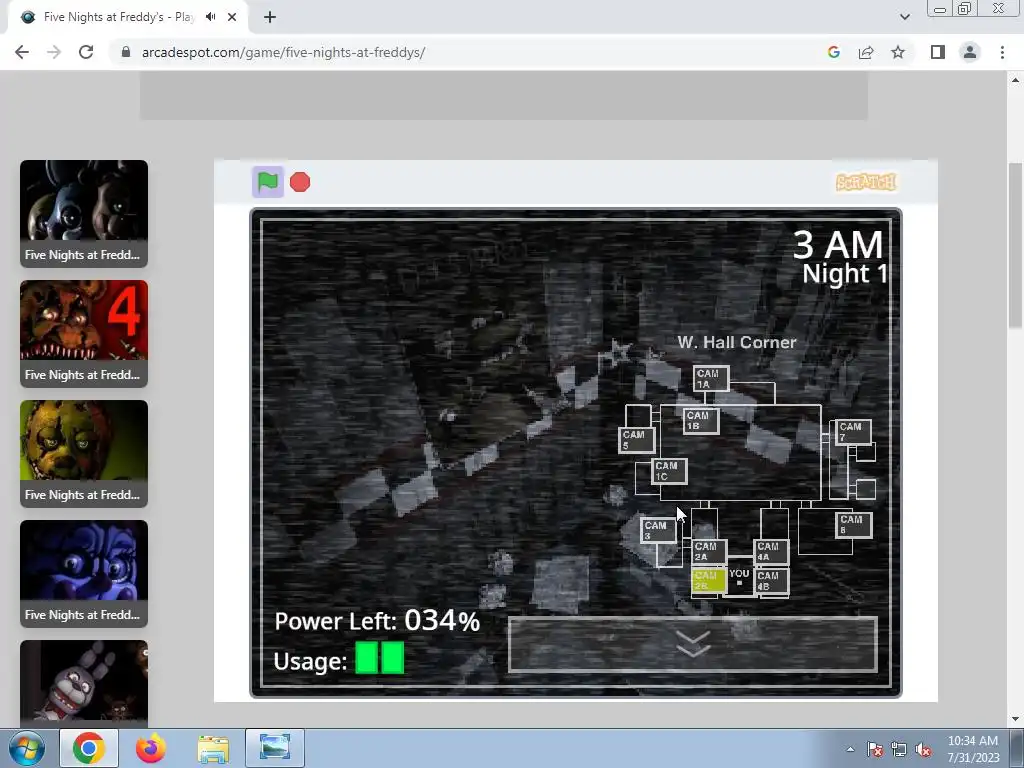Screen dimensions: 1024x768
Task: Open File Explorer from taskbar
Action: coord(213,748)
